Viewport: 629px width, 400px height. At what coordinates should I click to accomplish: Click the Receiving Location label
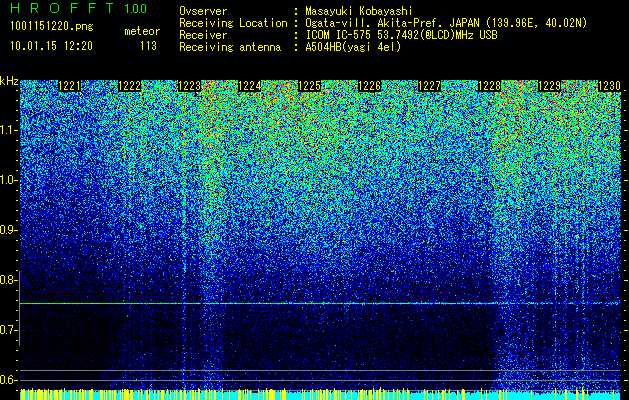tap(233, 23)
